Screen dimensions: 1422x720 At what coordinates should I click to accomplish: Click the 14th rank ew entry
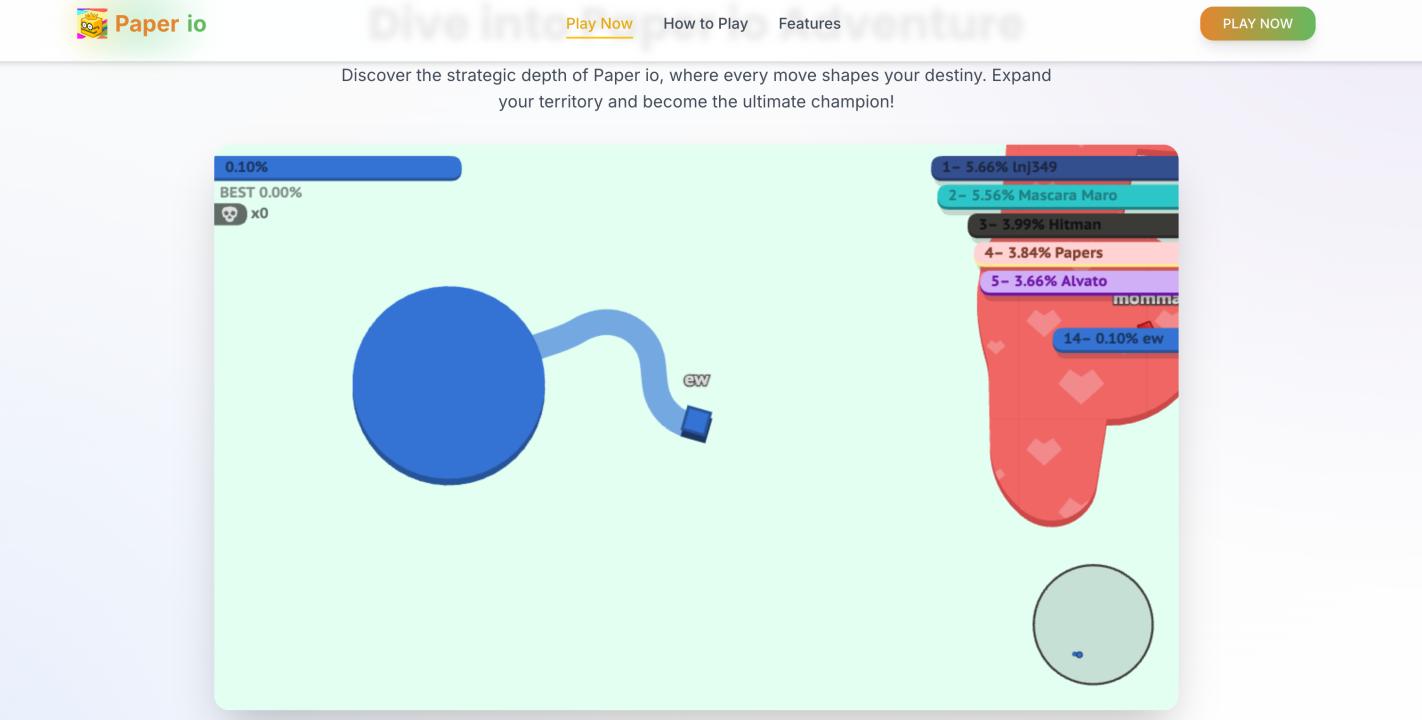point(1114,339)
